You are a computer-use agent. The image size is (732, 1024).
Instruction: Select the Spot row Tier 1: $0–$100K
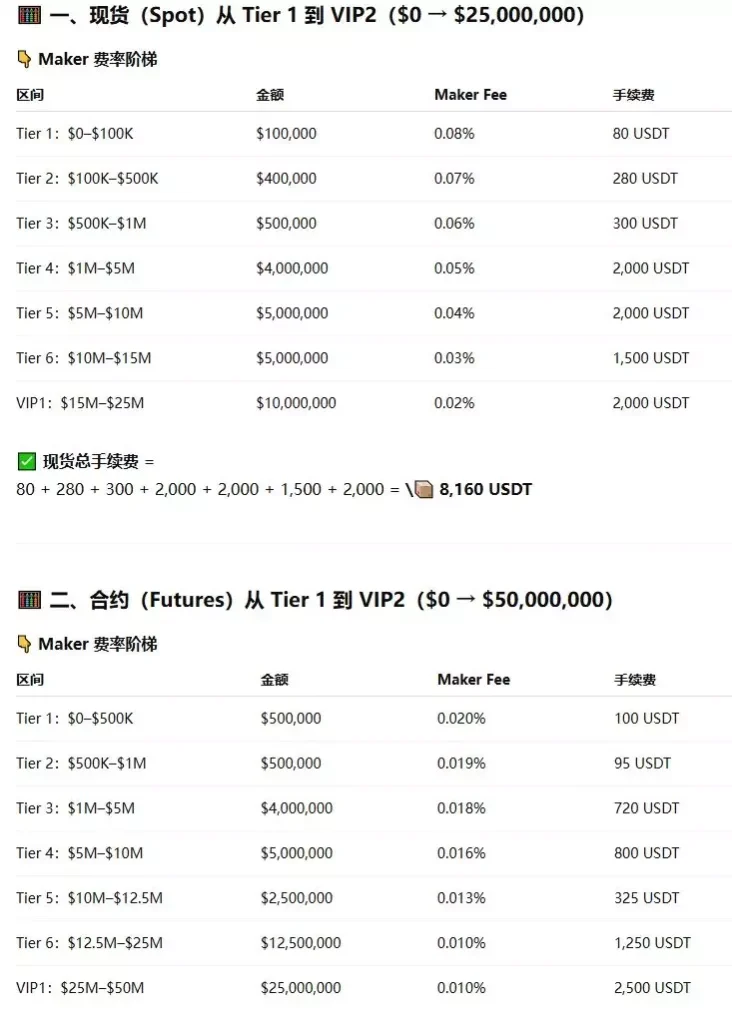point(78,133)
